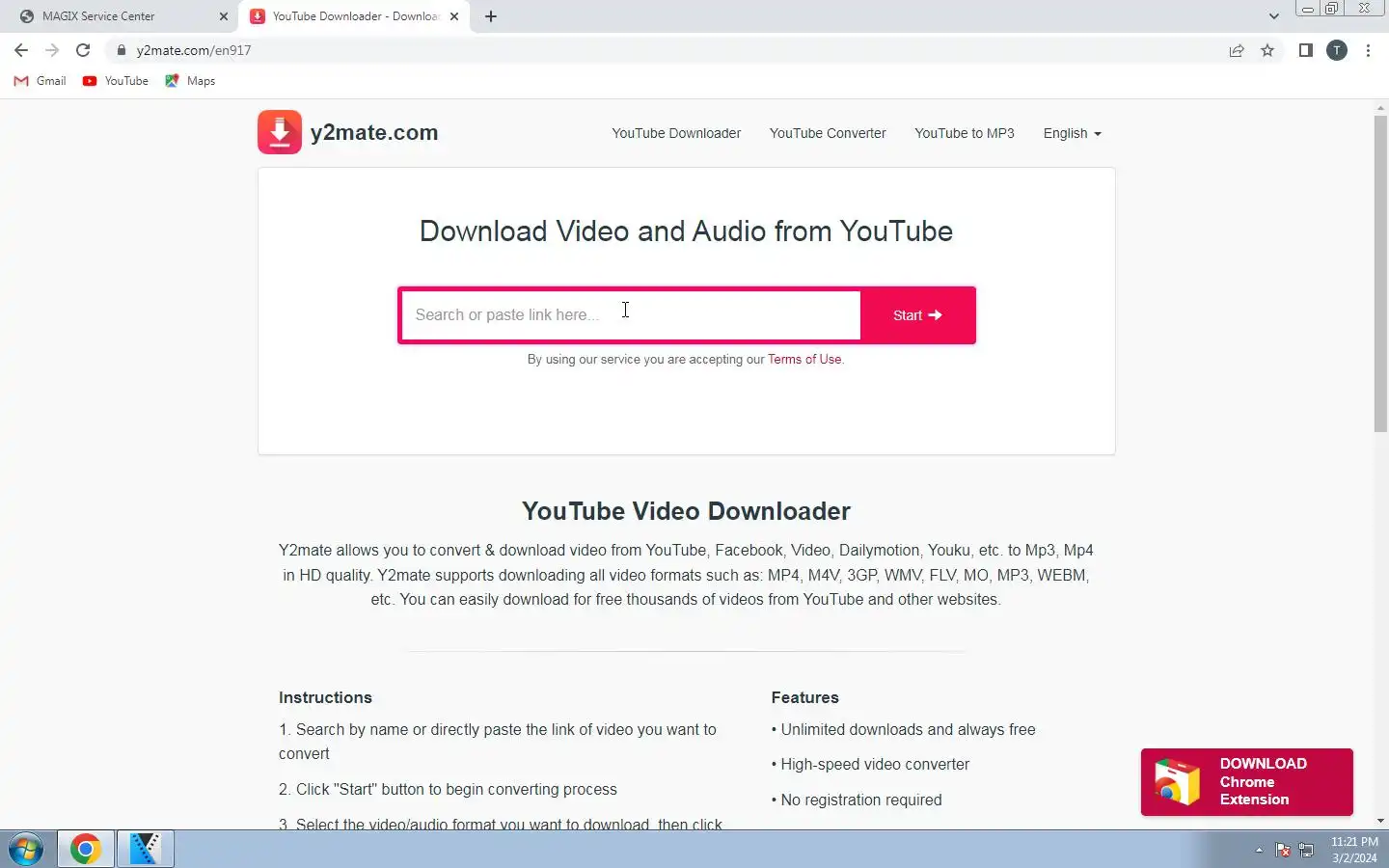Open YouTube Downloader nav item

coord(676,133)
